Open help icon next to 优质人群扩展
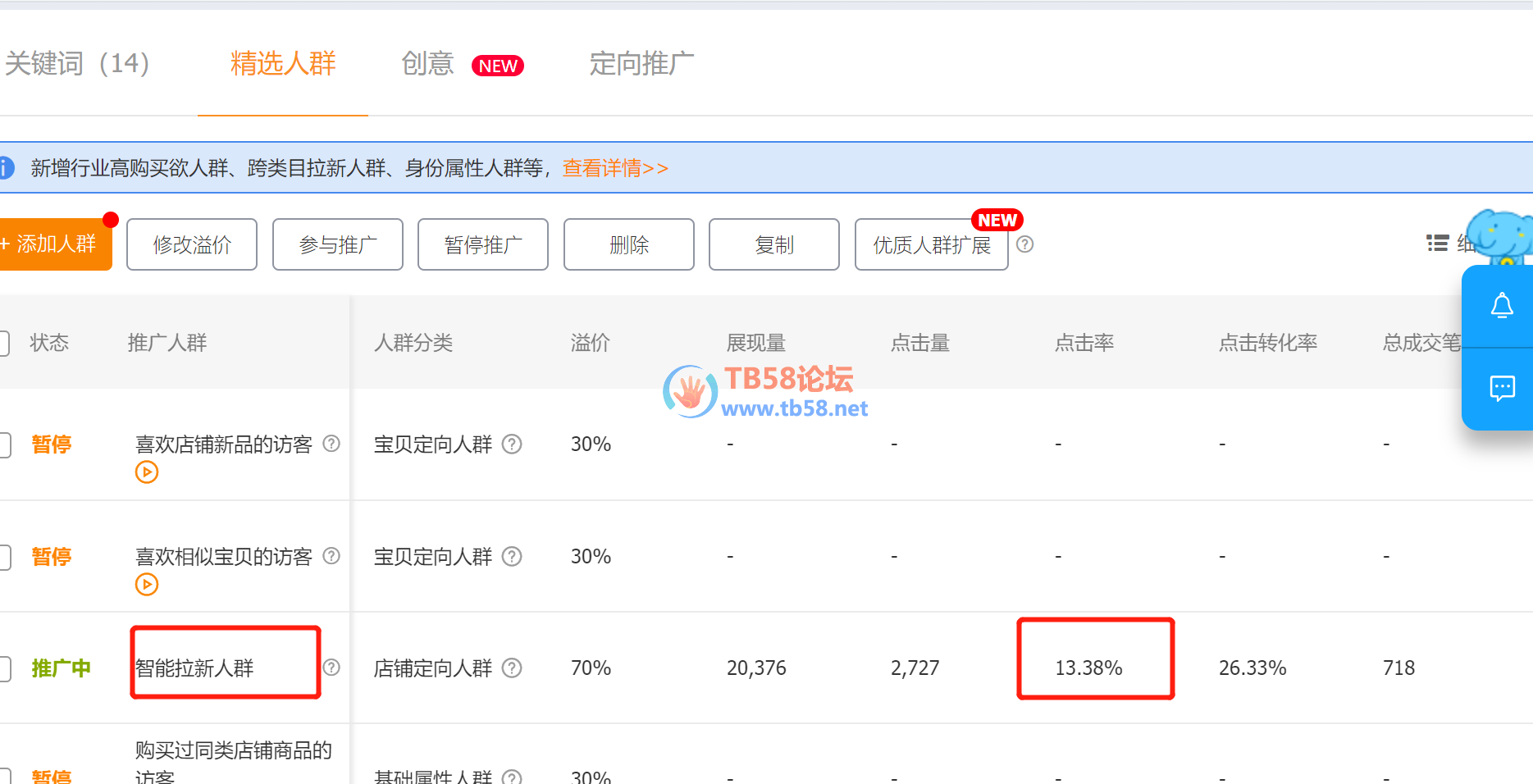This screenshot has width=1533, height=784. (x=1025, y=244)
